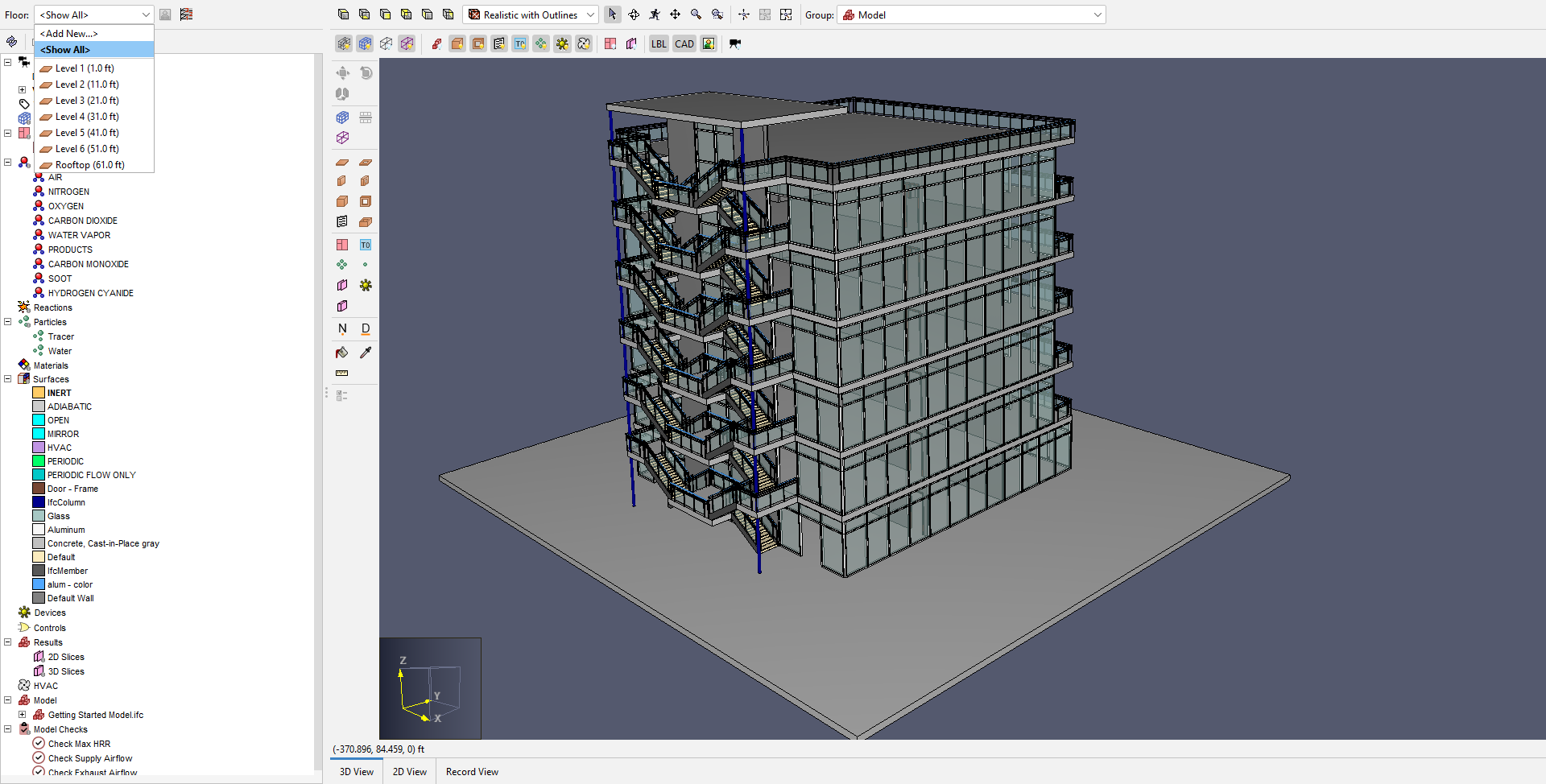This screenshot has width=1546, height=784.
Task: Click the Mirror objects tool
Action: (x=342, y=94)
